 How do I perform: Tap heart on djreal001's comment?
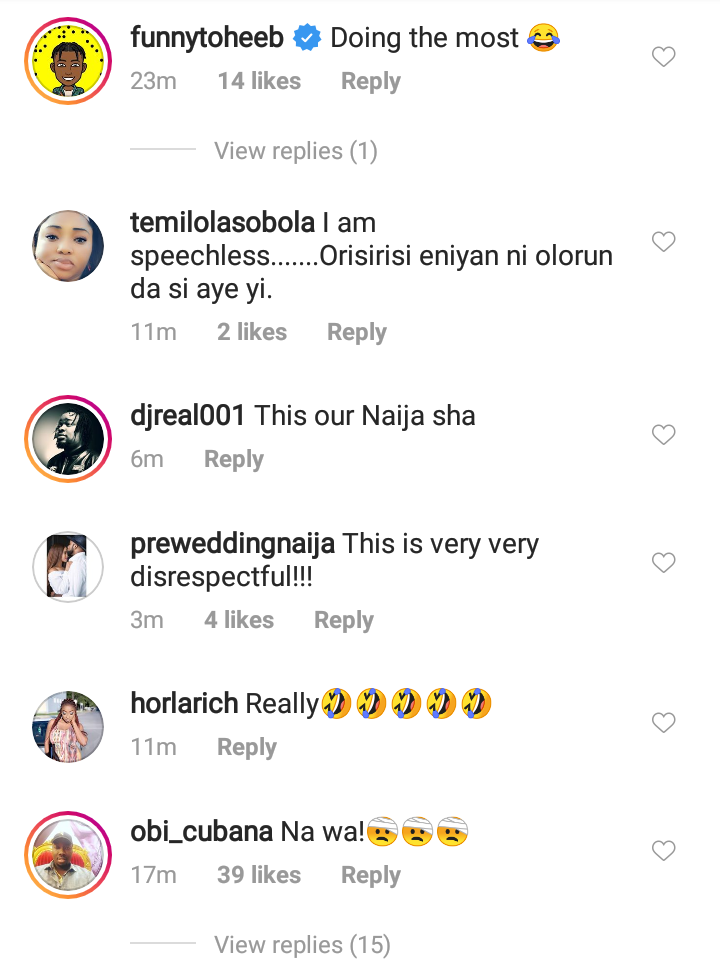(664, 435)
